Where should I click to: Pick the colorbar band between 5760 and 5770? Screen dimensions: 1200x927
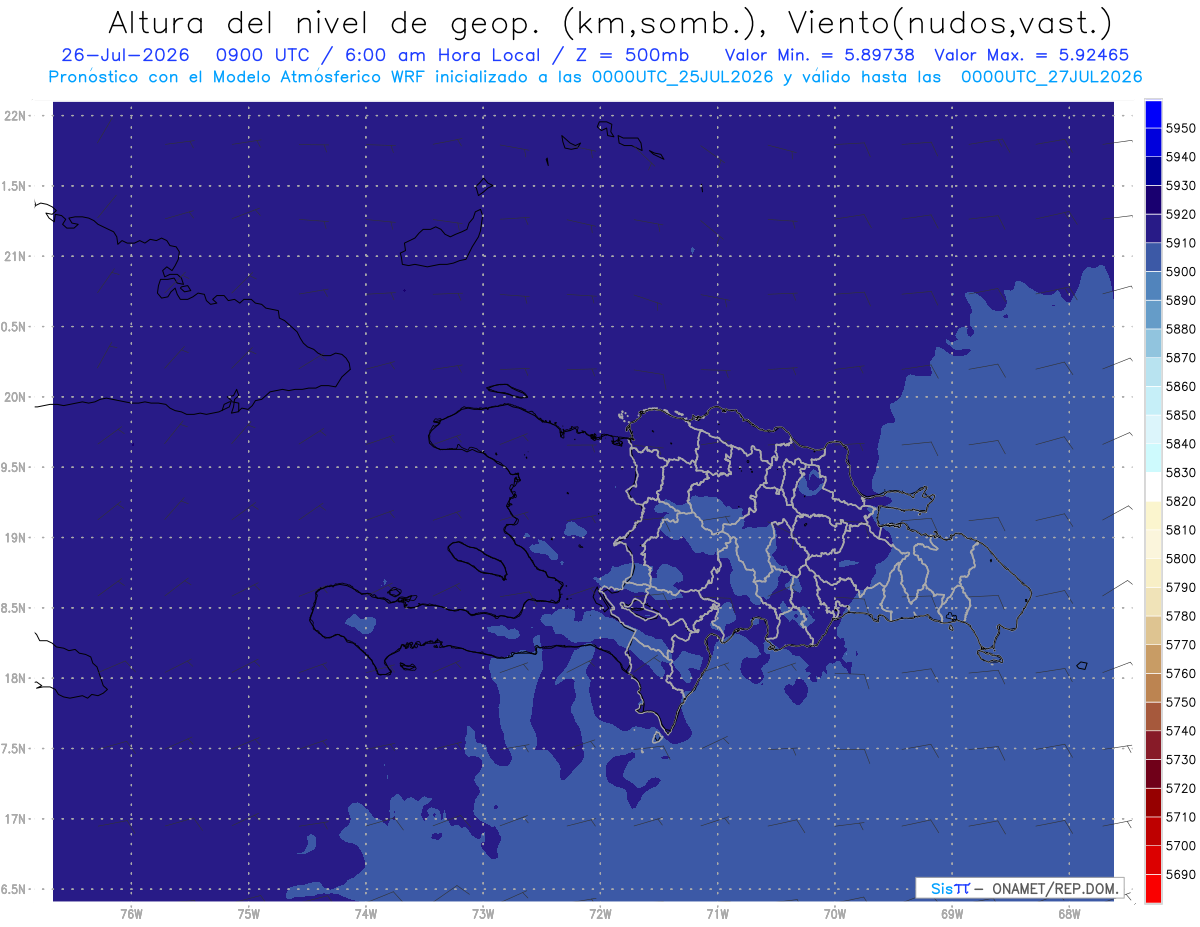[x=1153, y=659]
